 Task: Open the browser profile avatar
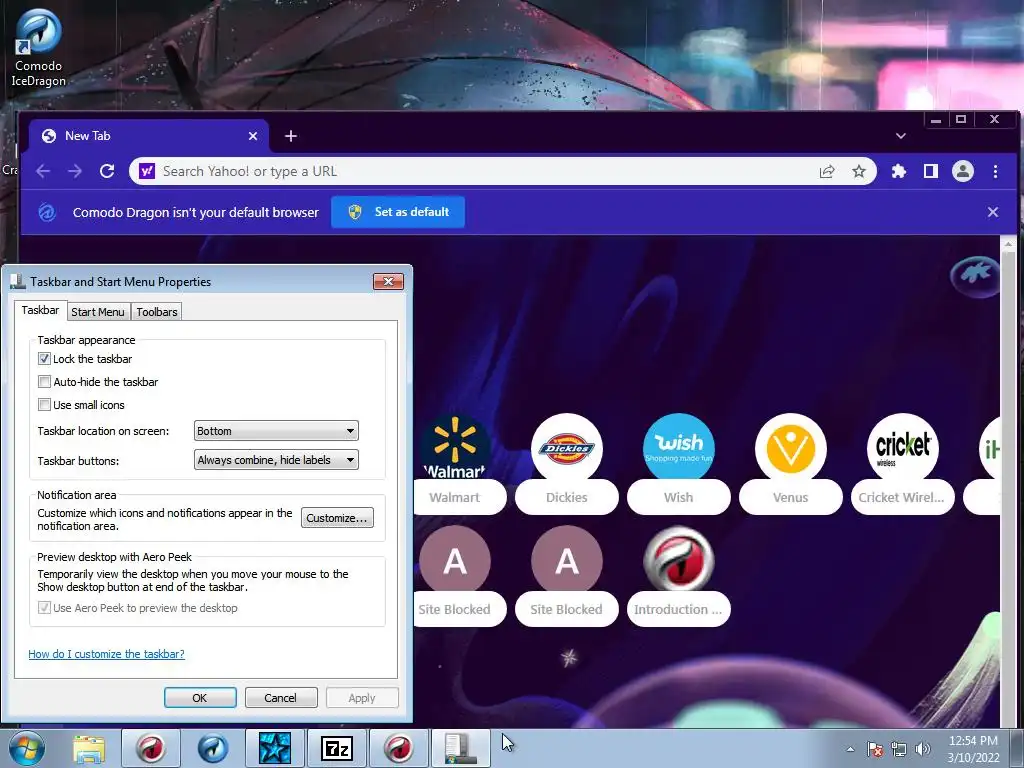pyautogui.click(x=963, y=171)
